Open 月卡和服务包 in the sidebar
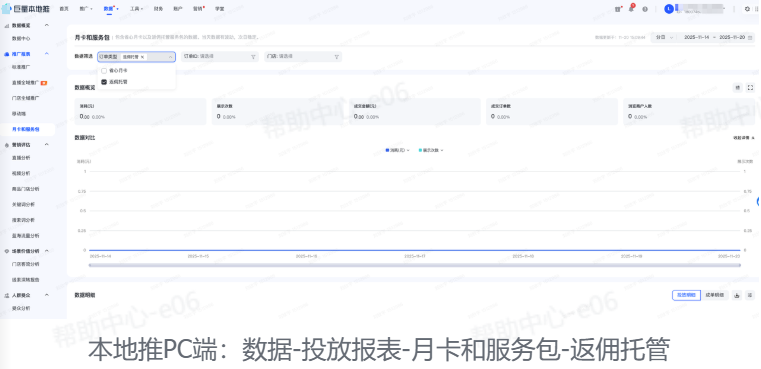This screenshot has height=369, width=761. pos(26,129)
